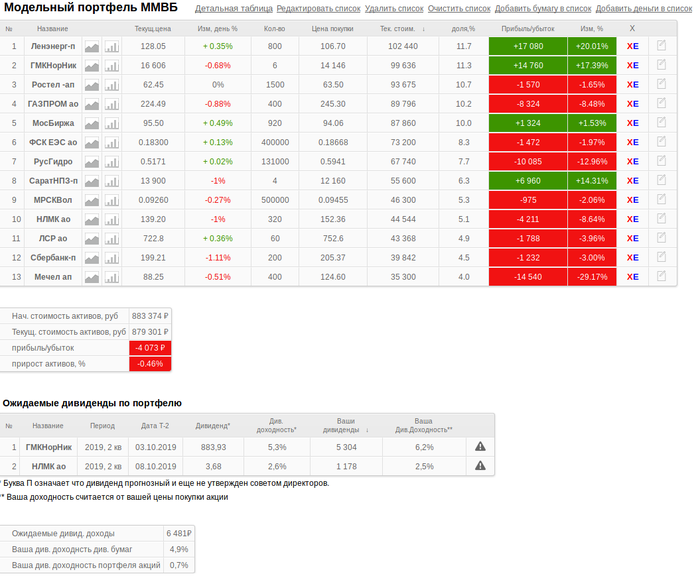Open bar chart icon for ГАЗПРОМ ао
The width and height of the screenshot is (700, 578).
tap(112, 104)
